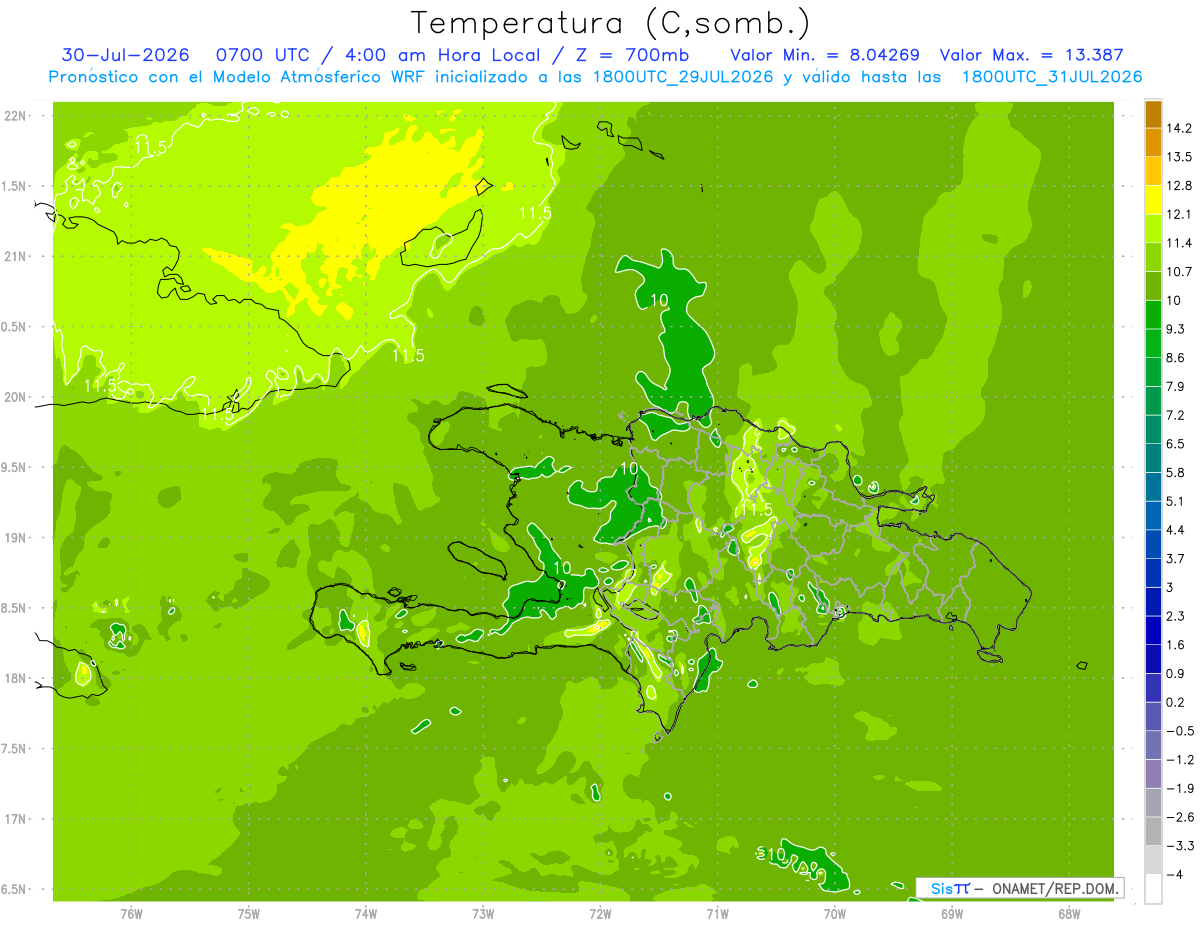Select the '20N' latitude axis label

click(x=14, y=397)
